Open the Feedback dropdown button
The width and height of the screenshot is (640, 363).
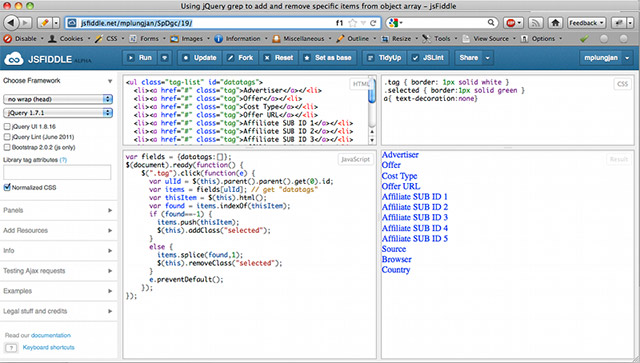[x=587, y=23]
